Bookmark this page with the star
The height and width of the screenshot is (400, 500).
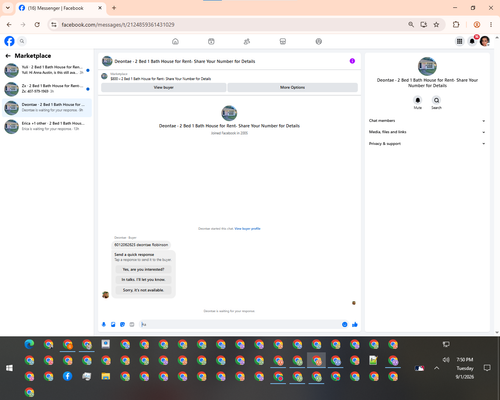point(436,25)
